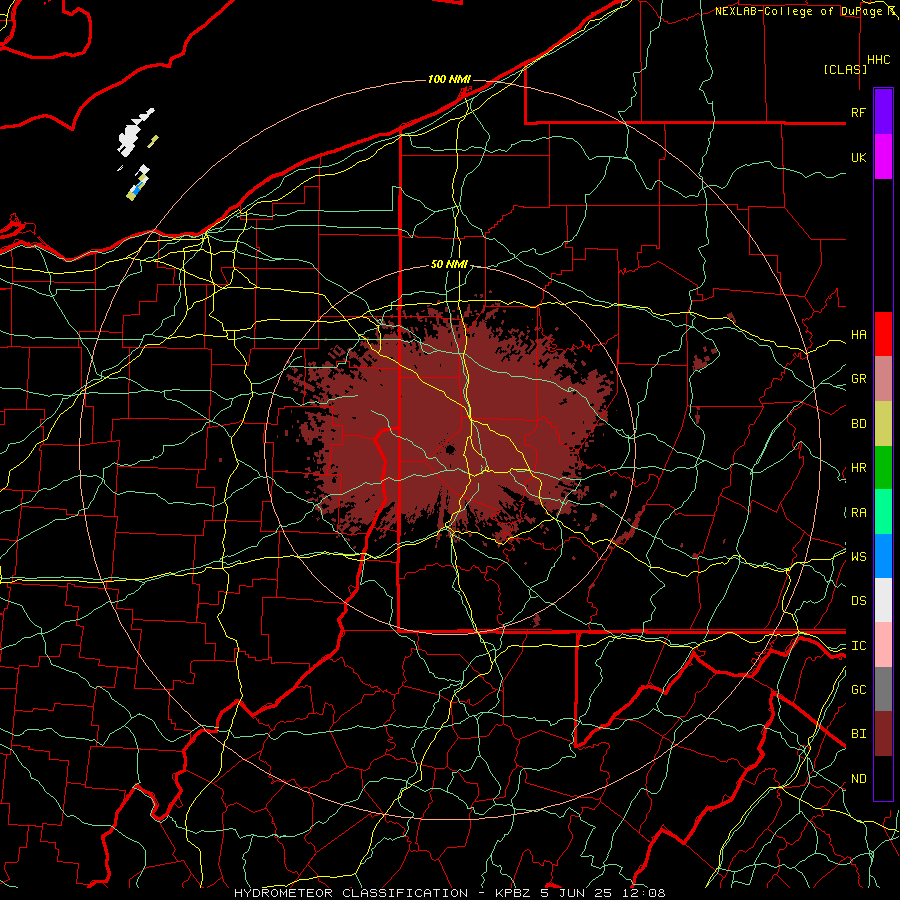Click the gray GC legend swatch

point(883,689)
